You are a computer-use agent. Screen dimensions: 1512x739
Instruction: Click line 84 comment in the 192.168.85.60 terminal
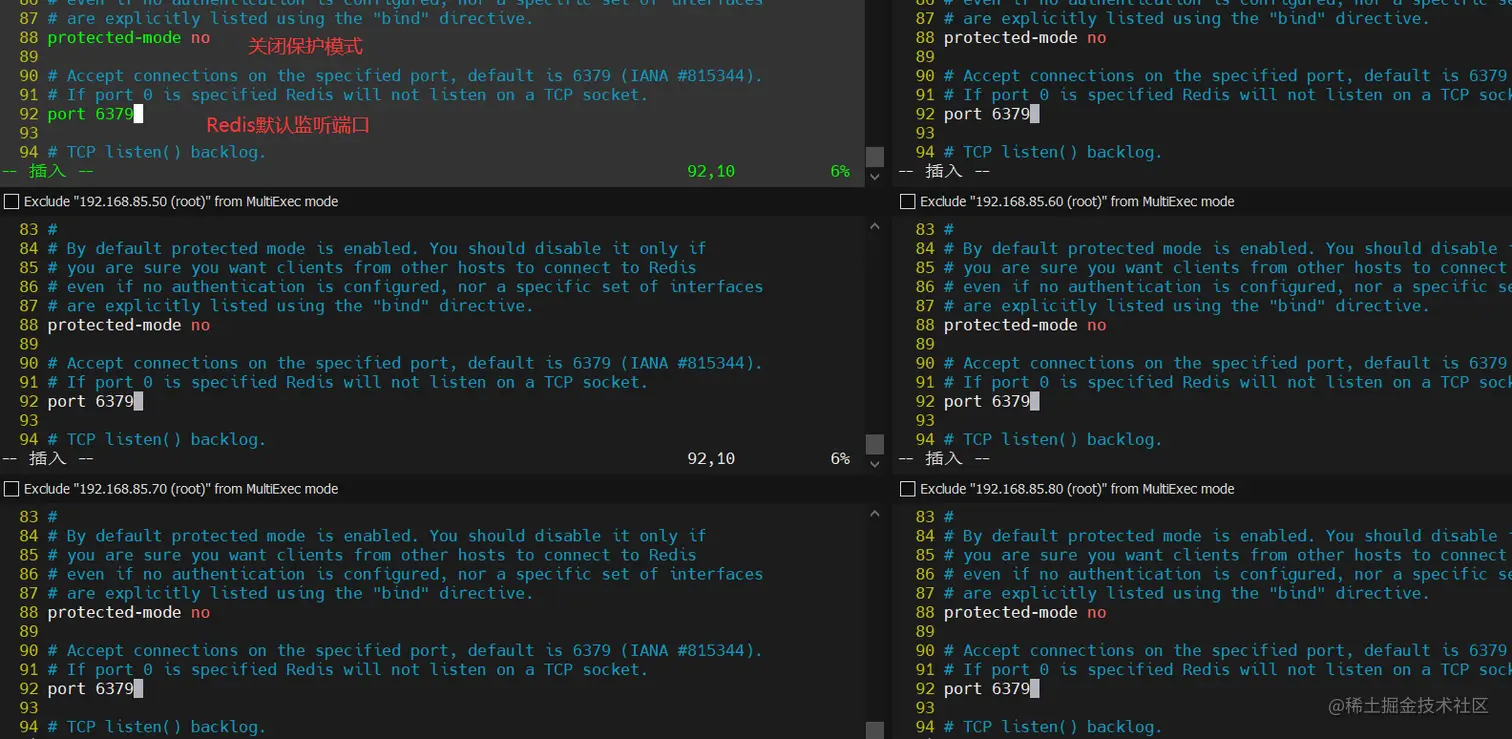[x=1227, y=248]
